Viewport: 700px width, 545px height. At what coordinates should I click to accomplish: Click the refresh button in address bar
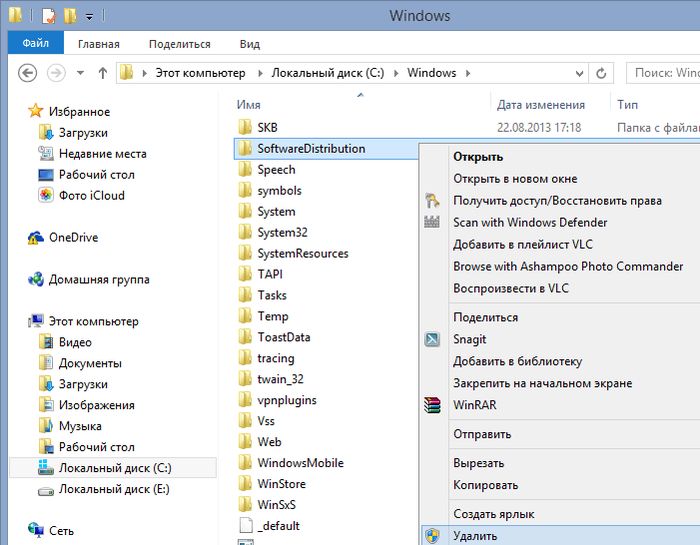[601, 73]
